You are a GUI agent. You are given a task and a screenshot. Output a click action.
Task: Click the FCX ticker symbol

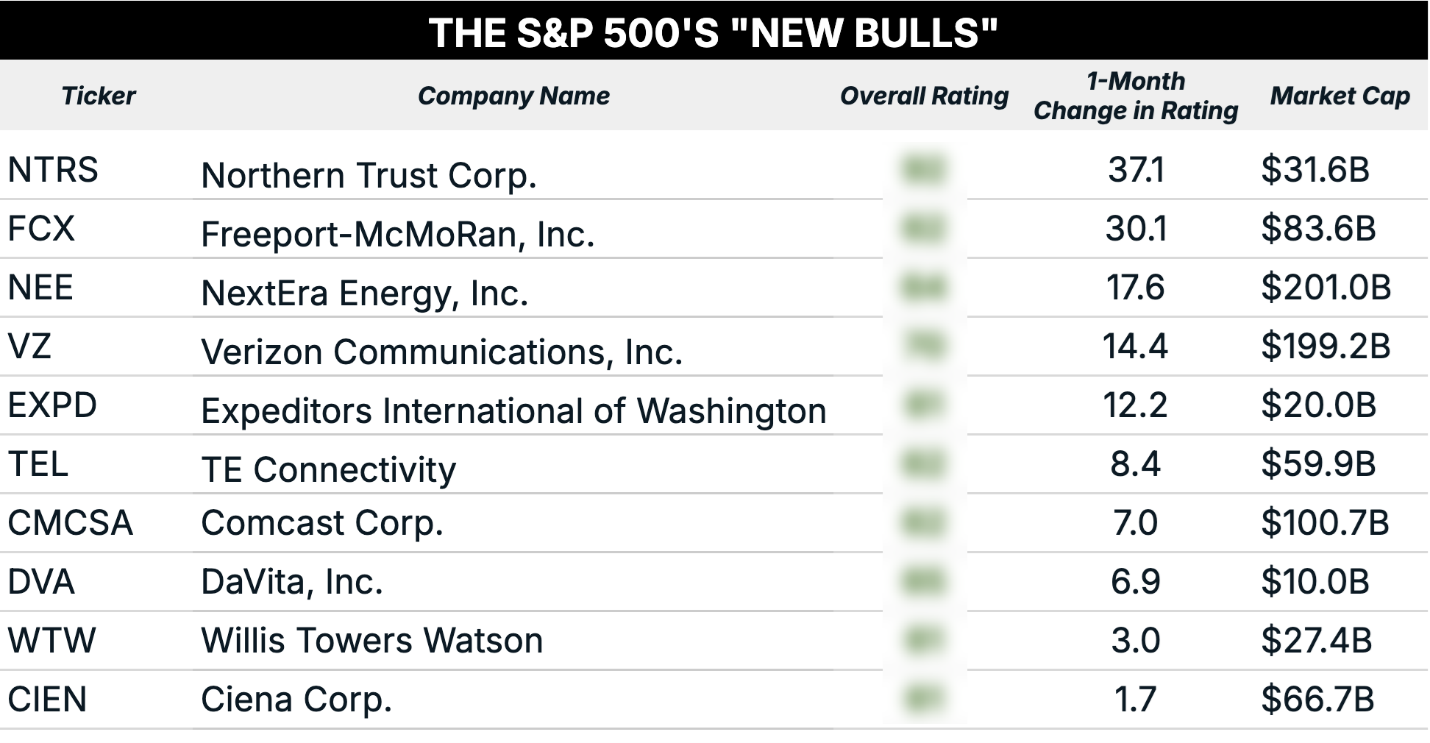pyautogui.click(x=41, y=230)
